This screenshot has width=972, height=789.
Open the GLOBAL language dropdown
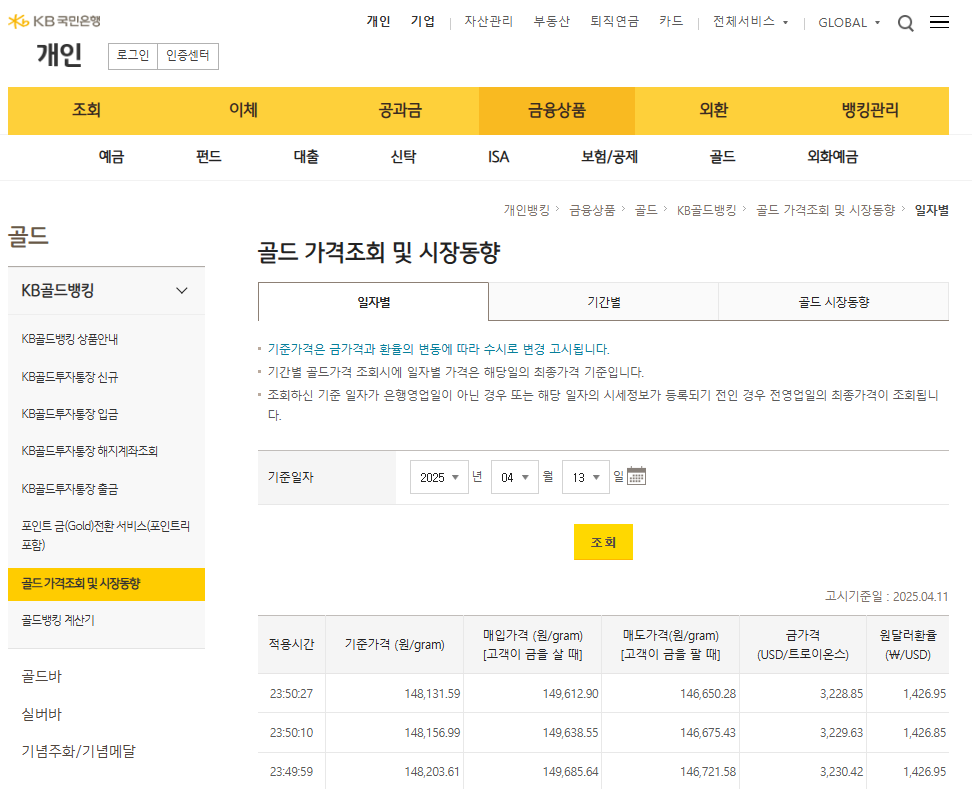coord(849,22)
